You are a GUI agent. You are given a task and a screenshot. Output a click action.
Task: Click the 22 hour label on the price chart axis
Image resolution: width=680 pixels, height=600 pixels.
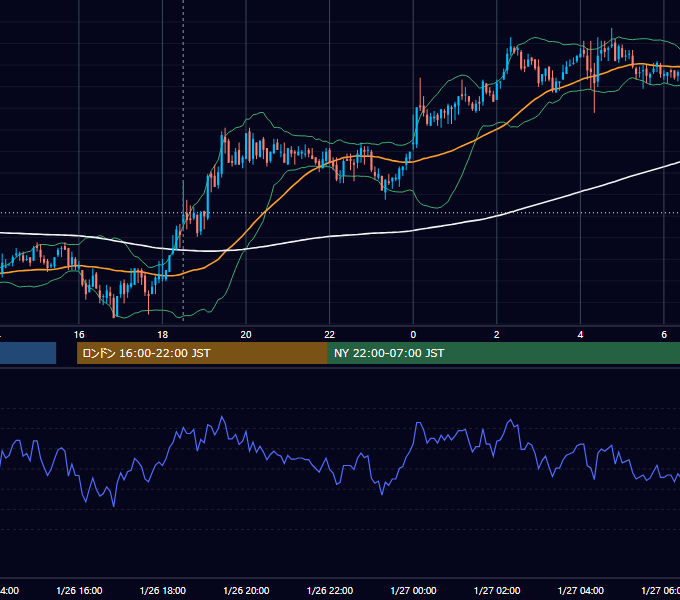330,335
